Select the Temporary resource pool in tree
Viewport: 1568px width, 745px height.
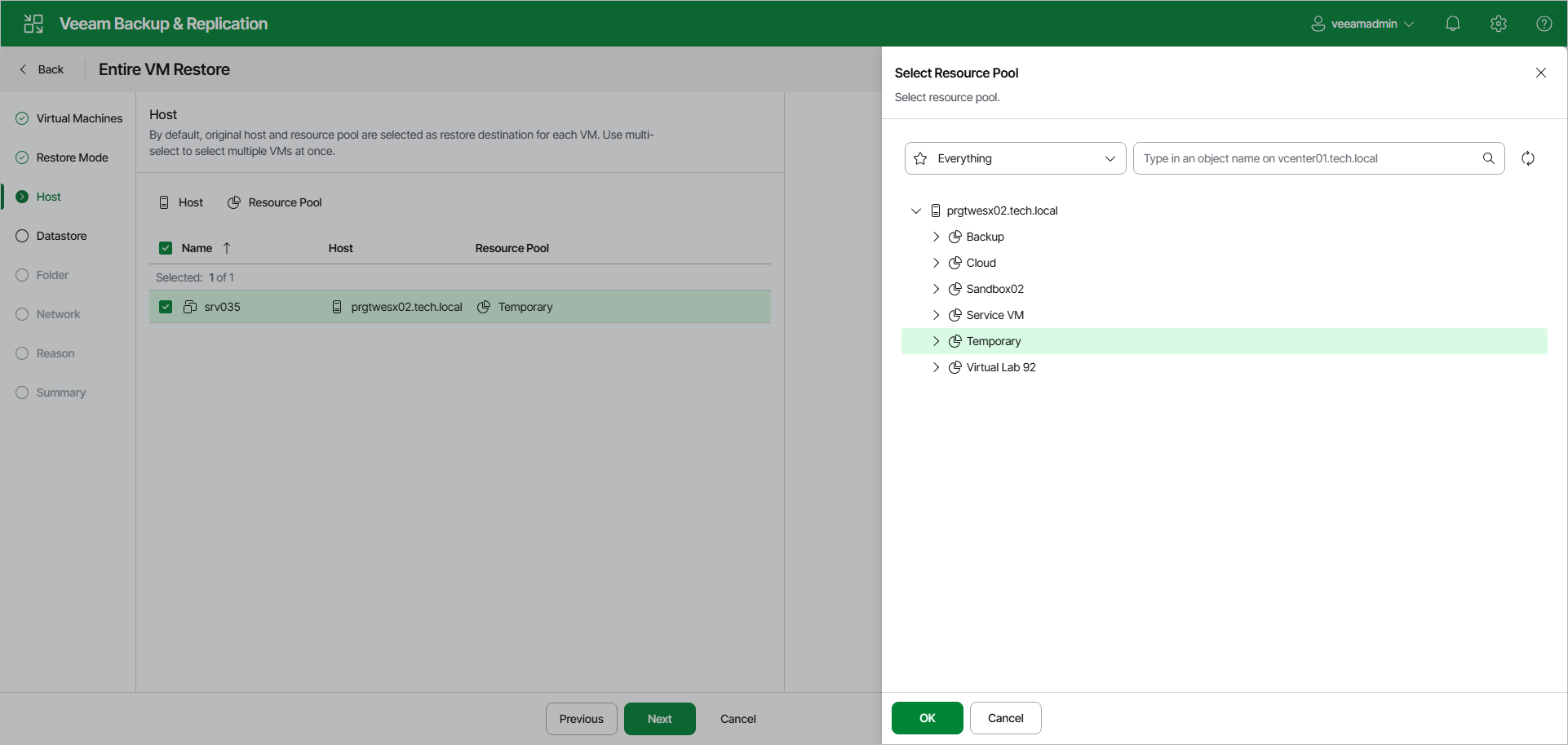coord(1224,341)
